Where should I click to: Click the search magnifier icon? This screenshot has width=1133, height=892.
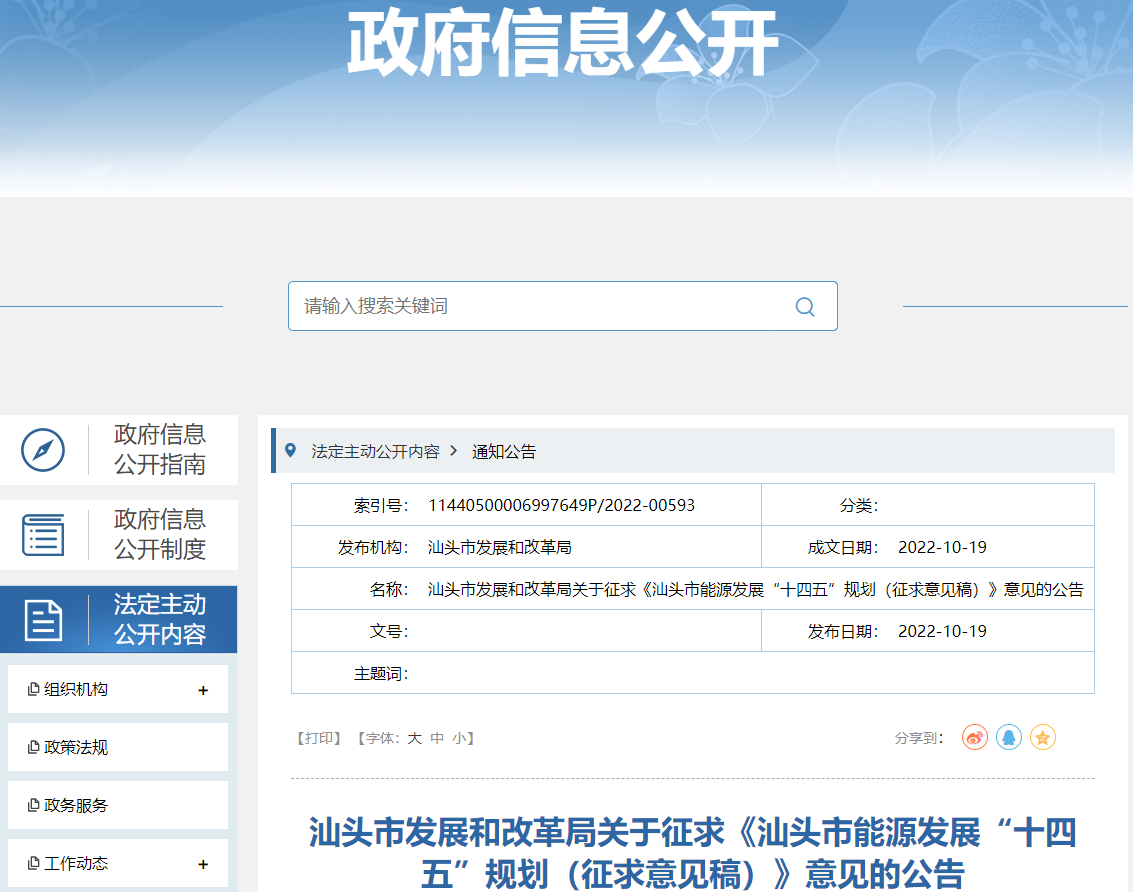(805, 307)
